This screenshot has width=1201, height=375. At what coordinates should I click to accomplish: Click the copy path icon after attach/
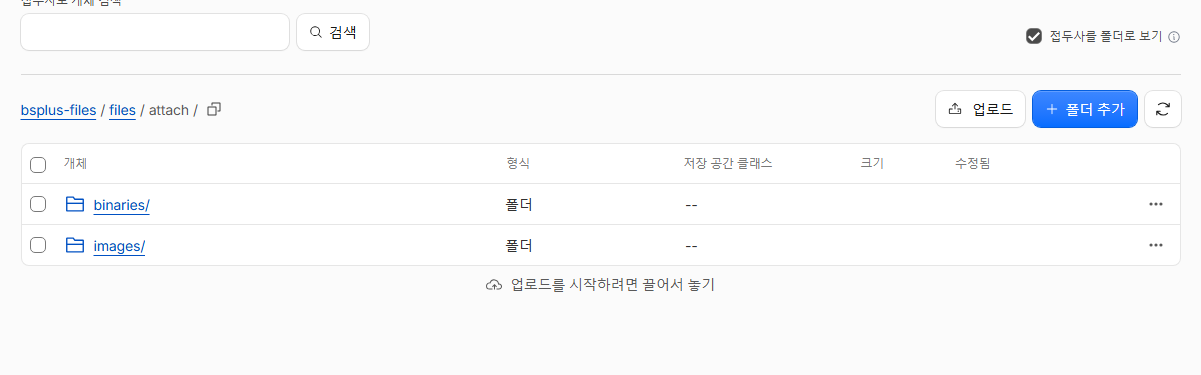pos(213,109)
